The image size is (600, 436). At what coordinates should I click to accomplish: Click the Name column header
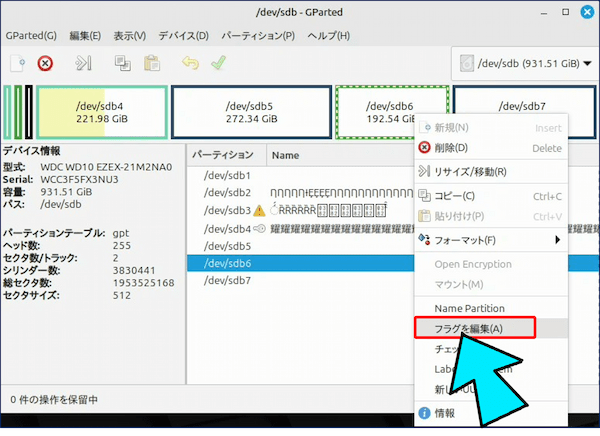pos(286,155)
